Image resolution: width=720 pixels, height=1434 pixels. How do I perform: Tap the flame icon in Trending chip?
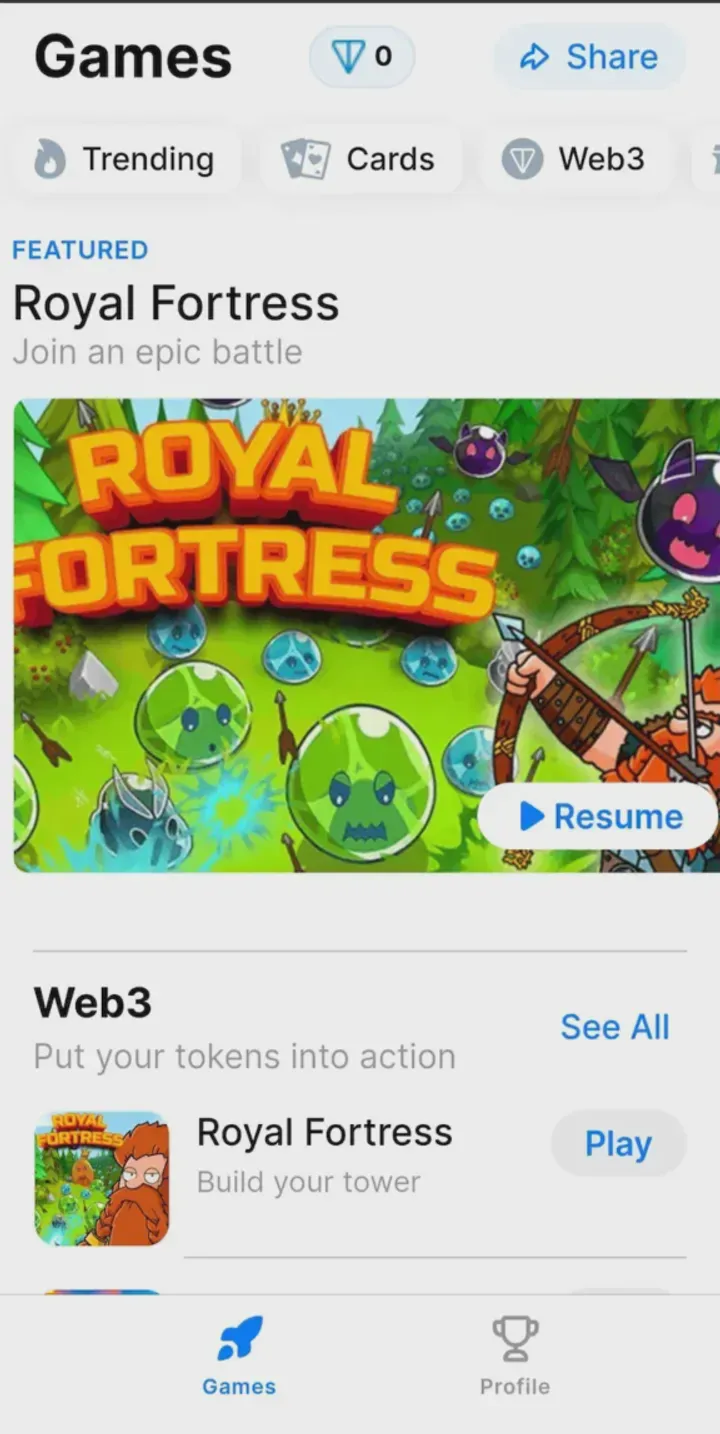click(49, 159)
